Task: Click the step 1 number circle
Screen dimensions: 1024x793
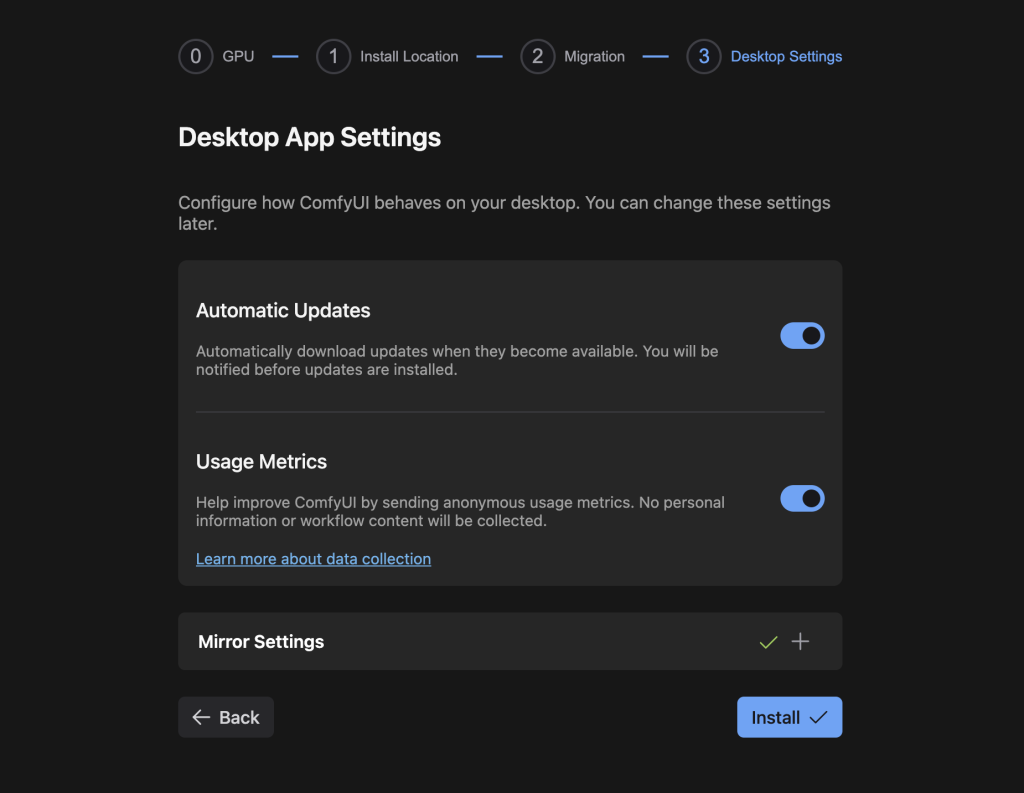Action: [334, 57]
